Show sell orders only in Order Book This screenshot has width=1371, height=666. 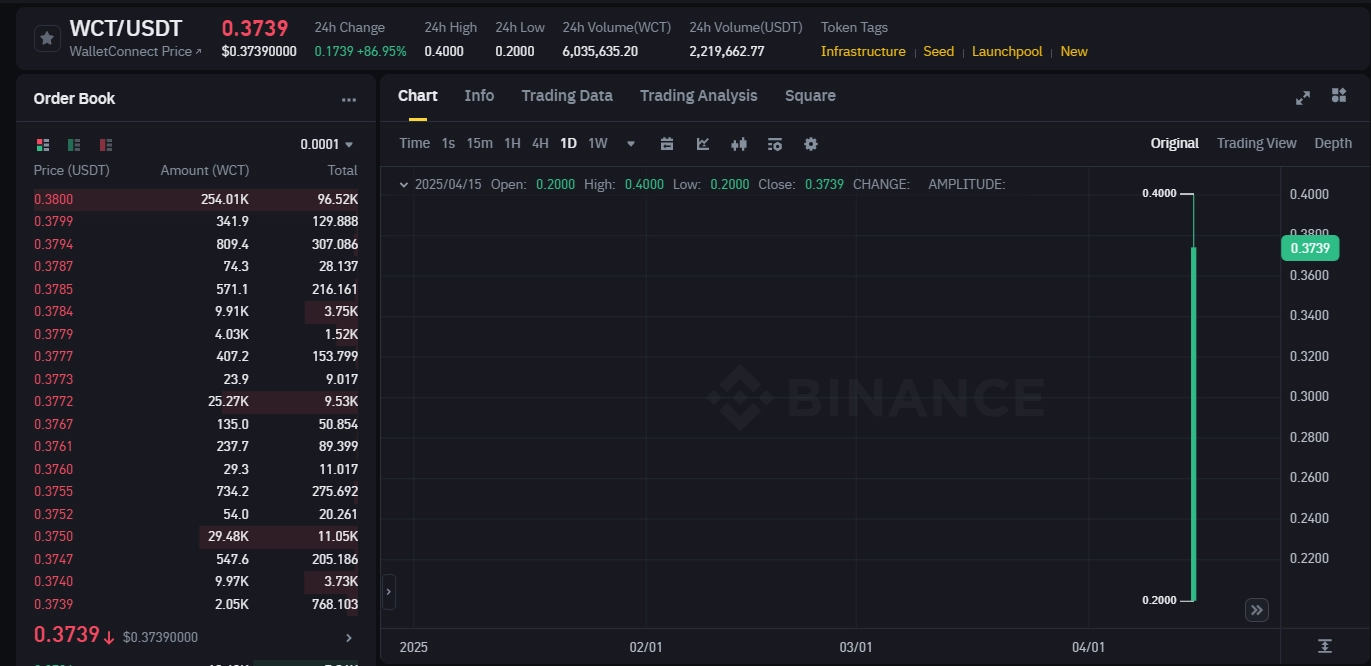105,145
